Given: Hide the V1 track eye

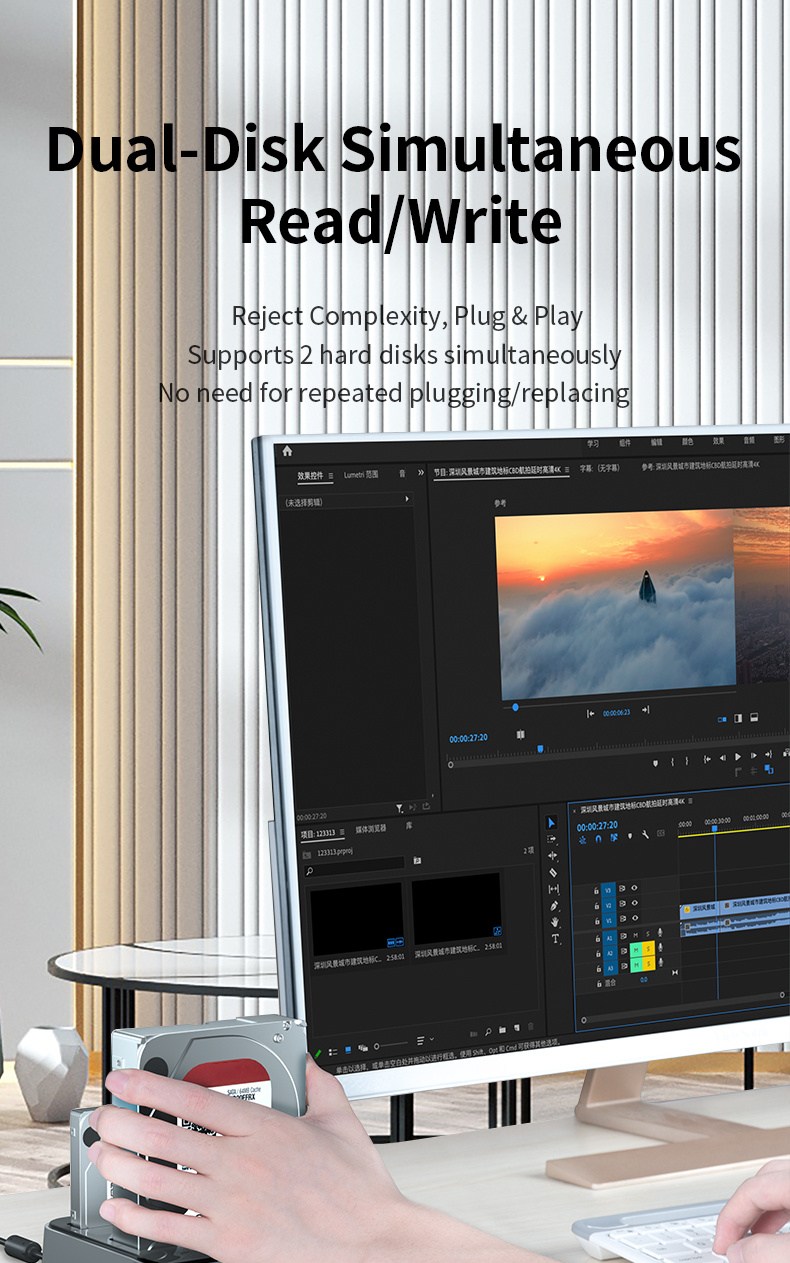Looking at the screenshot, I should [636, 918].
